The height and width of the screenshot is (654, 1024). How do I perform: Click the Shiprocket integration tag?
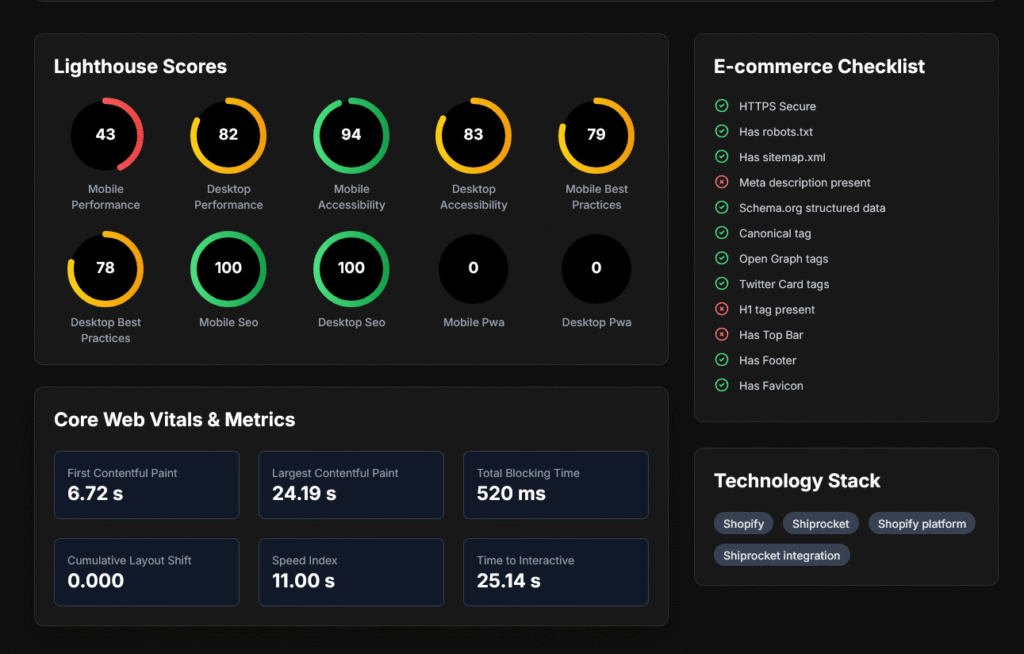(781, 555)
